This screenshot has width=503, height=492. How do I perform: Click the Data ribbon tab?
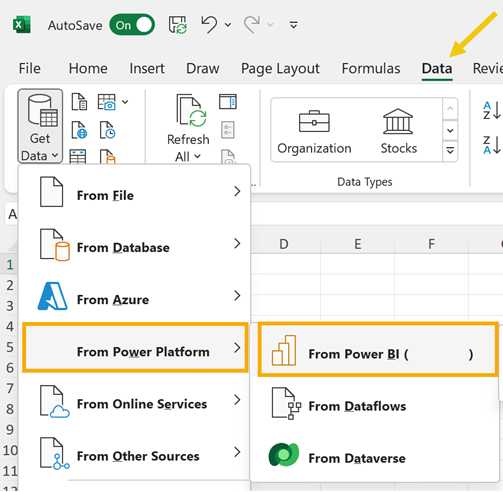click(x=437, y=69)
